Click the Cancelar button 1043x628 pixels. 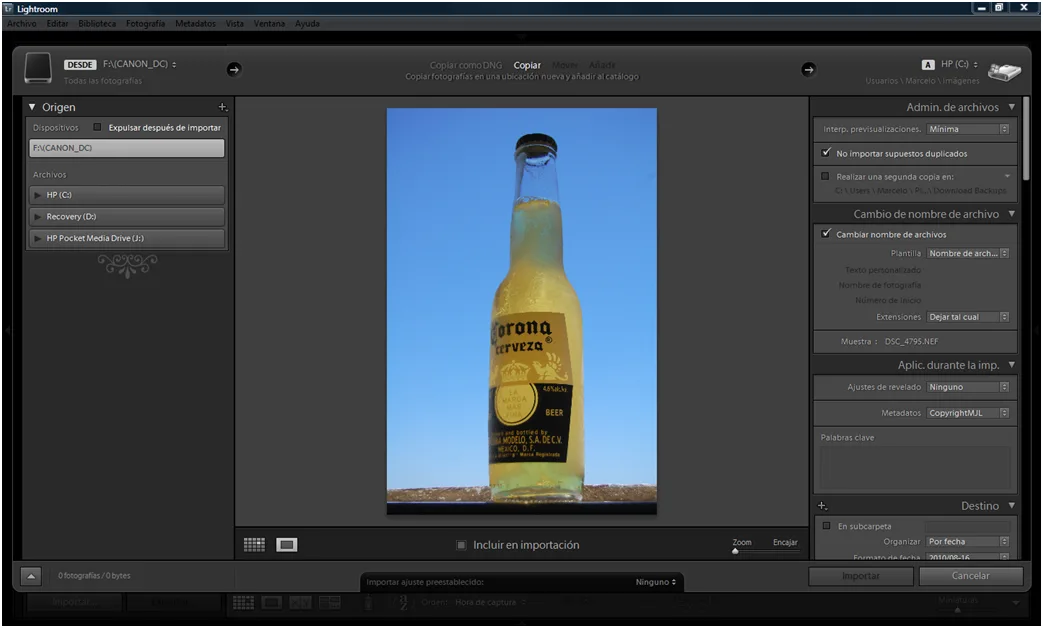click(x=969, y=576)
